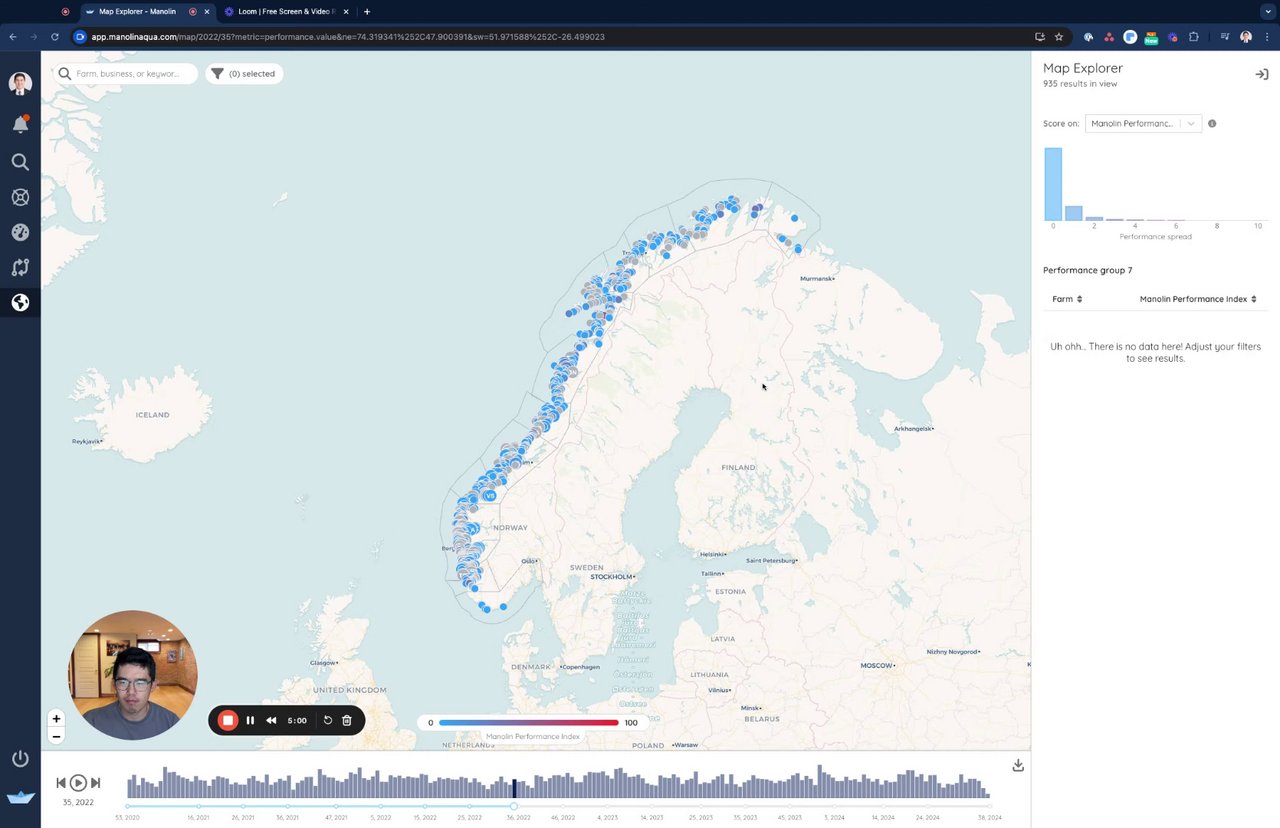Click the Manolin Performance Index color legend bar
This screenshot has width=1280, height=828.
pyautogui.click(x=529, y=722)
